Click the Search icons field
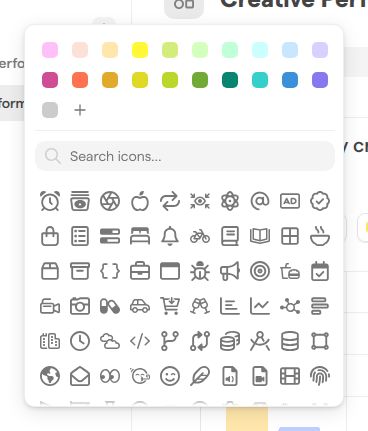368x431 pixels. pos(185,156)
